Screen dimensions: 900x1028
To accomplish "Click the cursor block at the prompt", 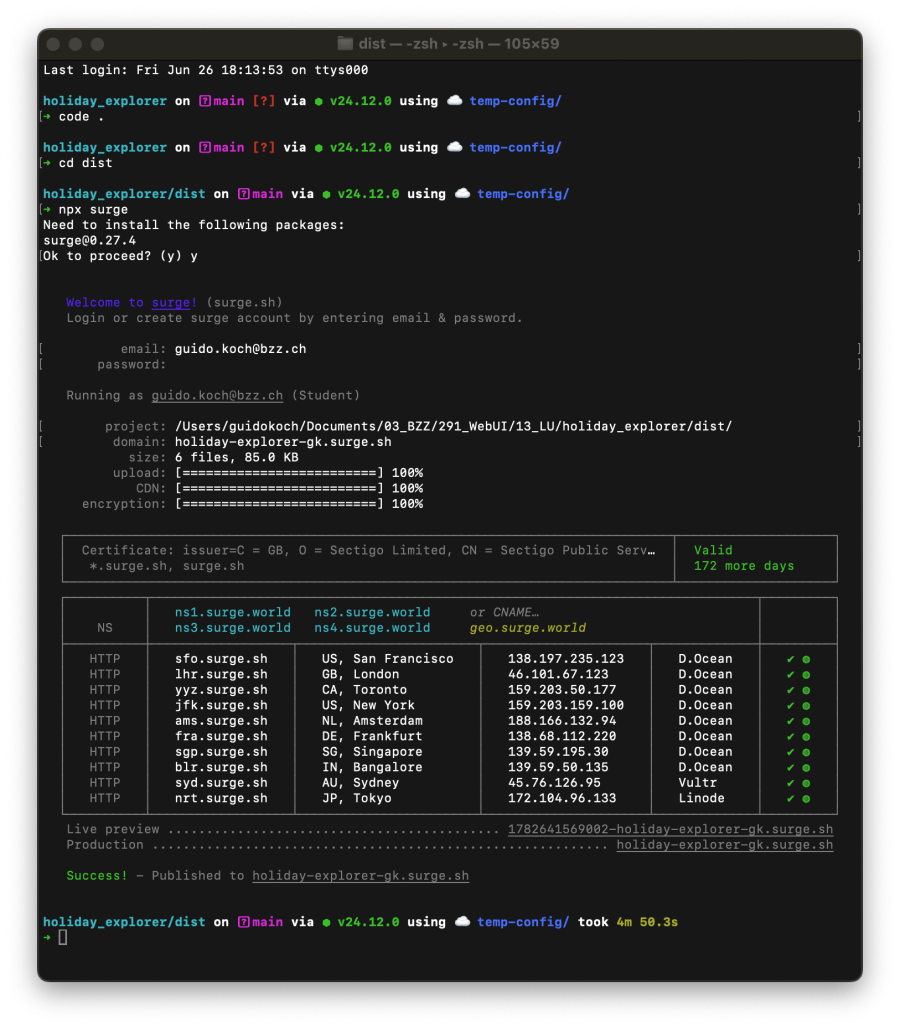I will (x=63, y=938).
